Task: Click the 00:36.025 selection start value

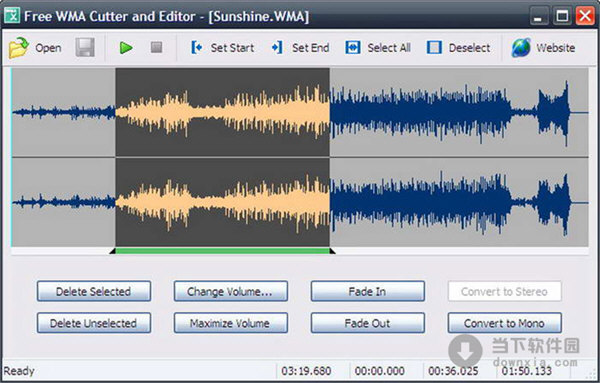Action: pyautogui.click(x=453, y=371)
